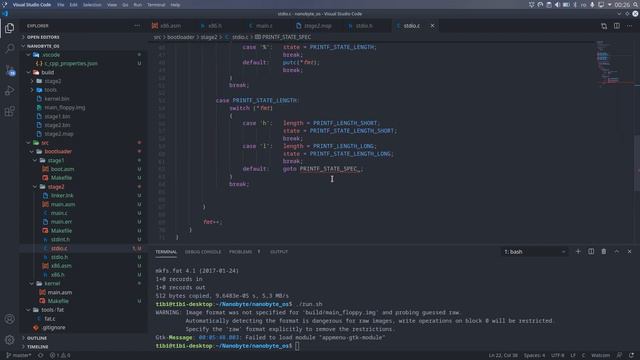Open the Search view in the activity bar
Viewport: 640px width, 360px height.
click(x=9, y=49)
